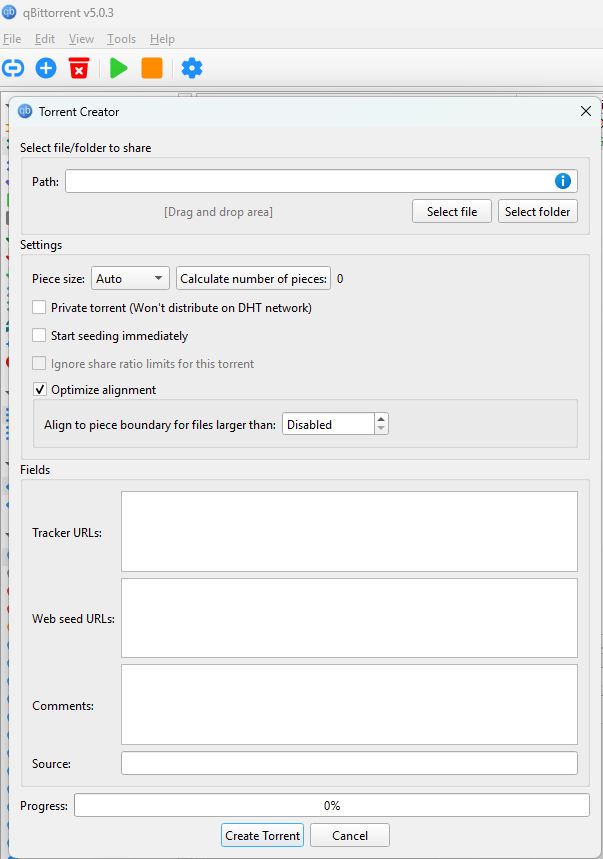Delete torrent using the red trash icon

coord(79,67)
